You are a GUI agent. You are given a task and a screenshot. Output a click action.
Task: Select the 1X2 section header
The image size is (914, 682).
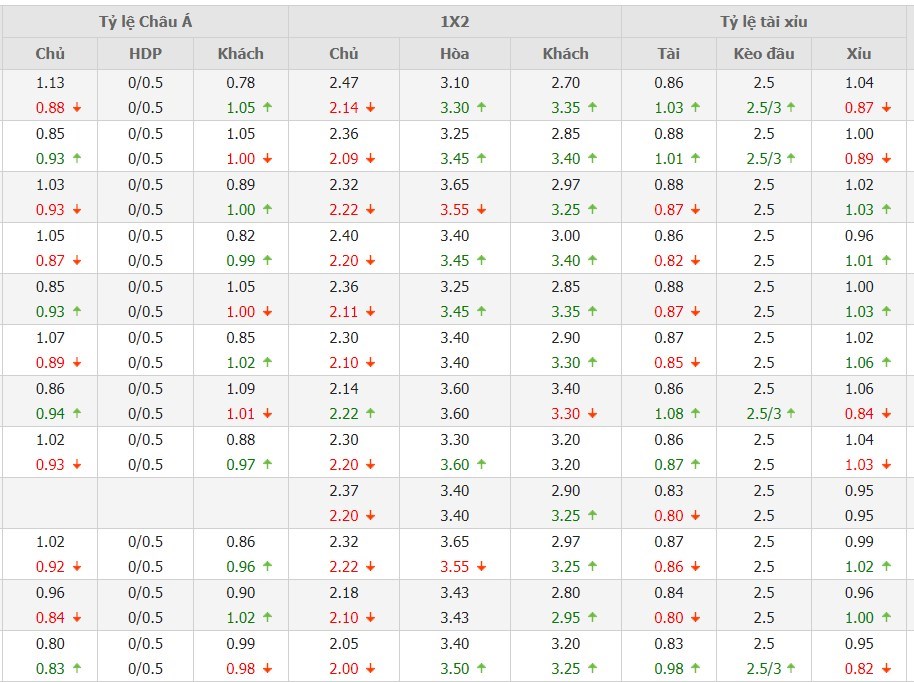455,22
